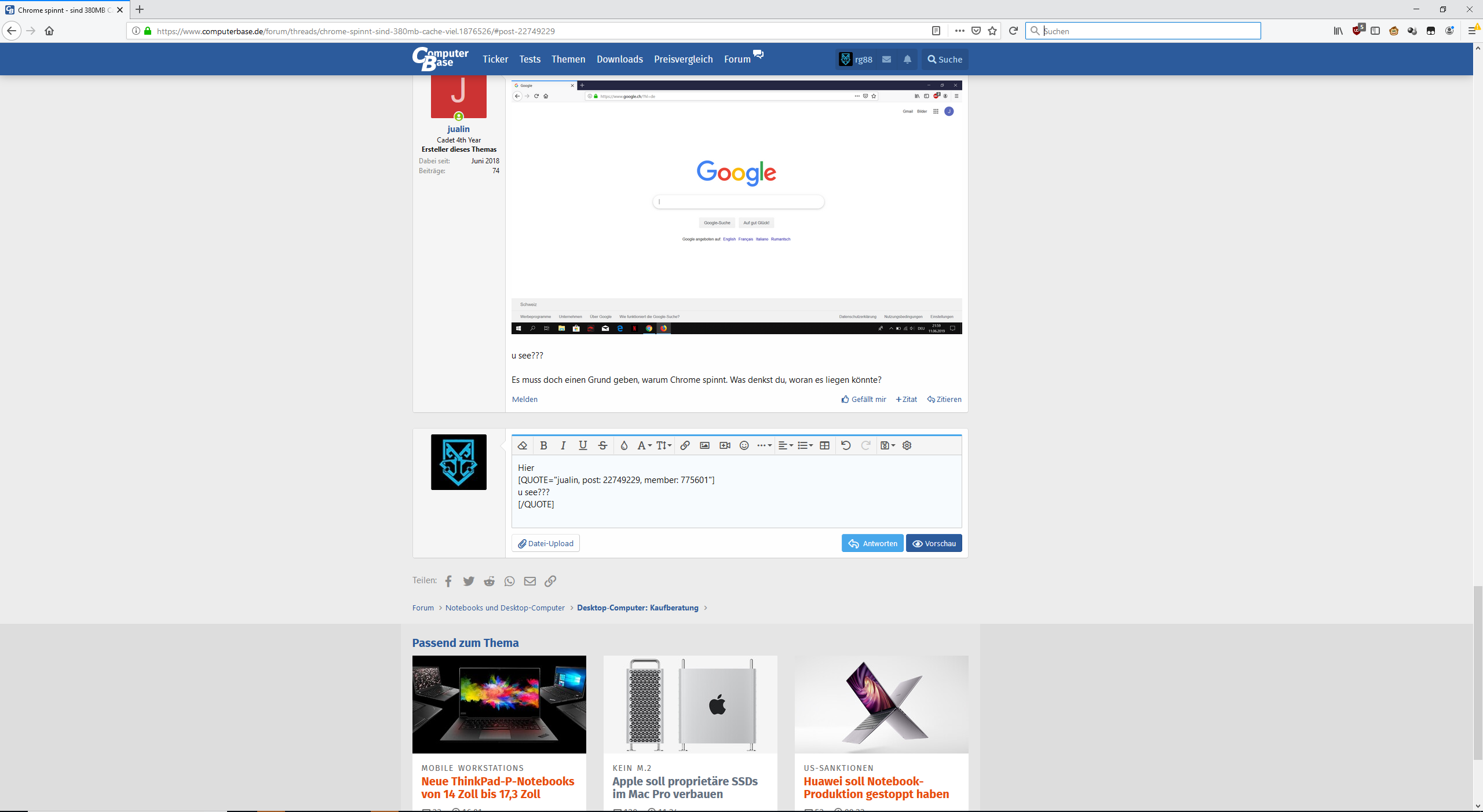Save page to Pocket icon
1483x812 pixels.
point(976,31)
